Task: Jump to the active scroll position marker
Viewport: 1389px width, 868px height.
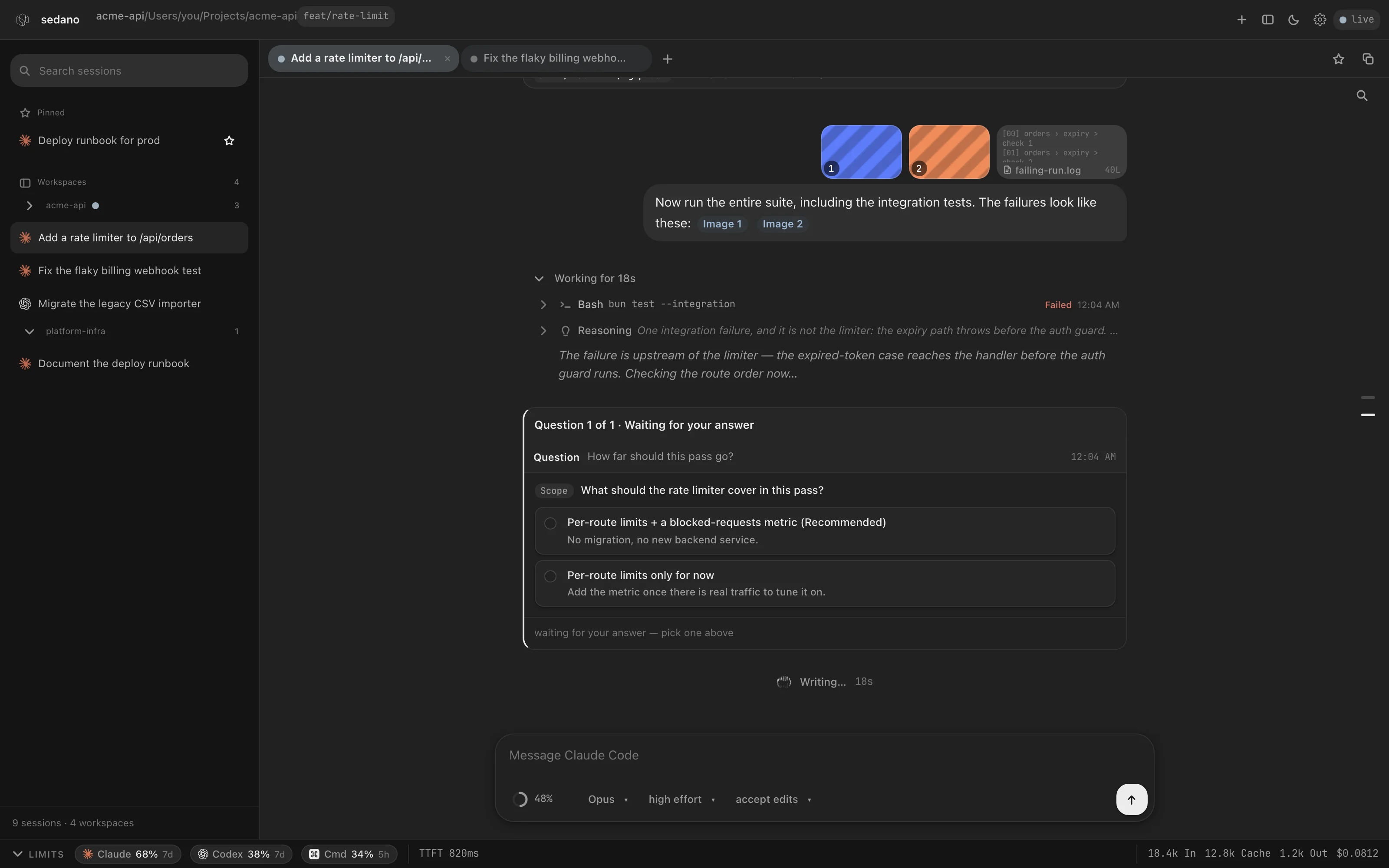Action: [1368, 414]
